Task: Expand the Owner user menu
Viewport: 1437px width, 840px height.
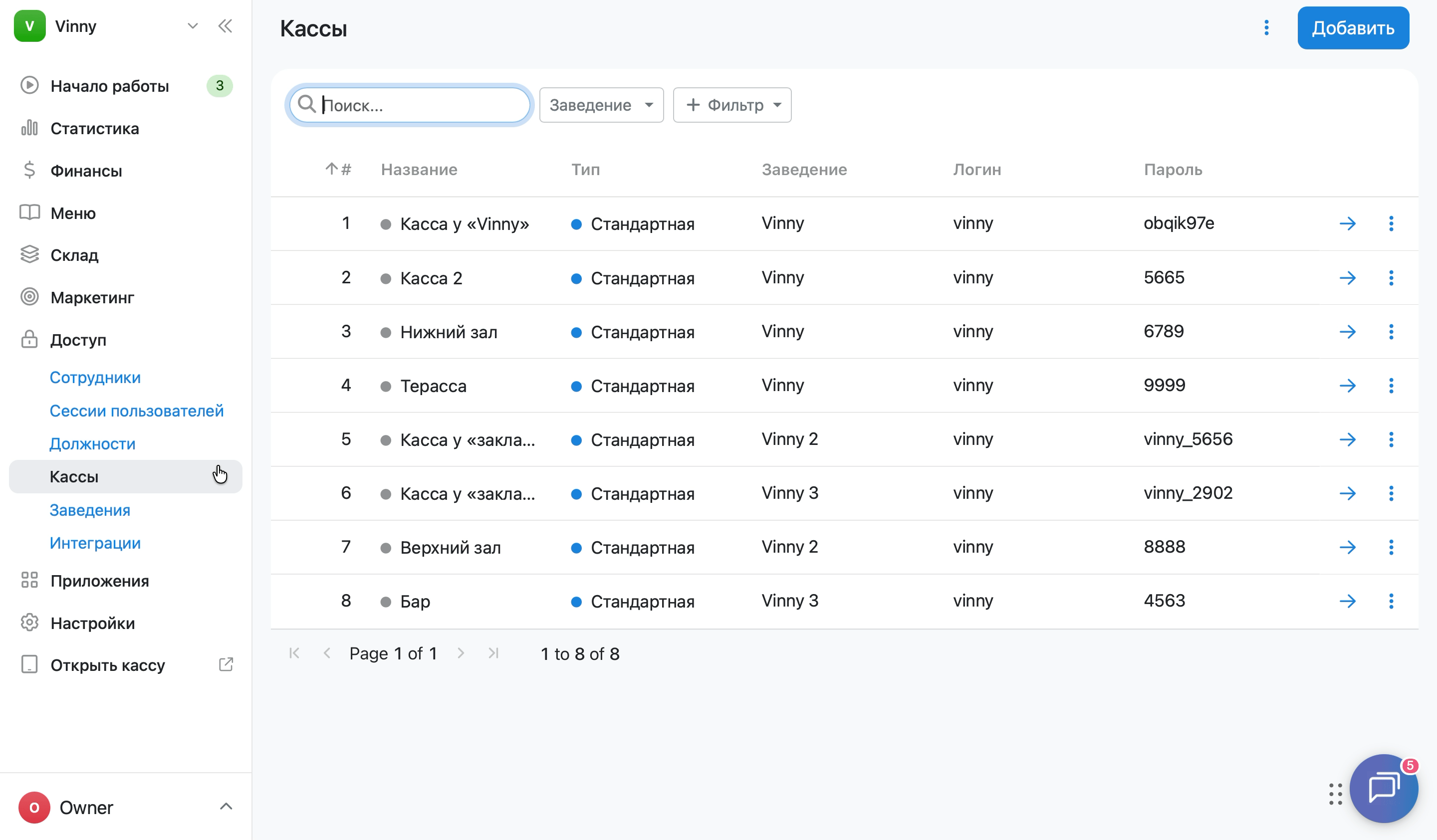Action: (226, 807)
